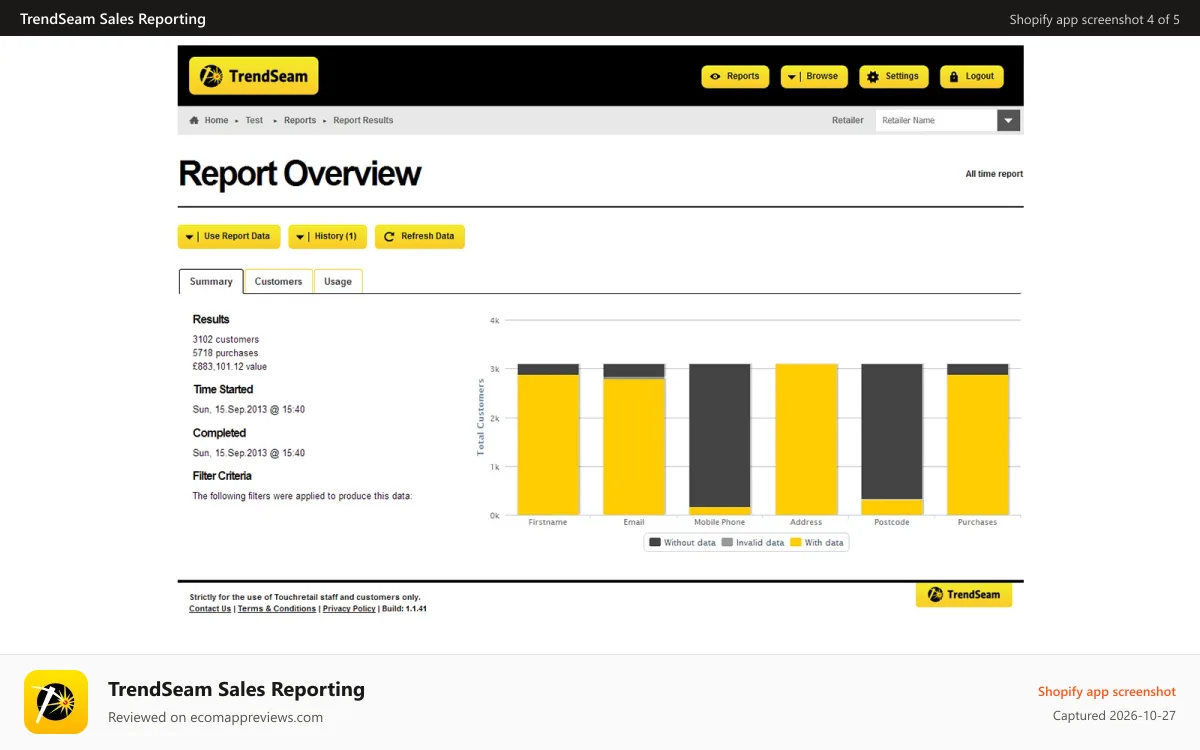Open the Privacy Policy footer link
1200x750 pixels.
click(349, 609)
